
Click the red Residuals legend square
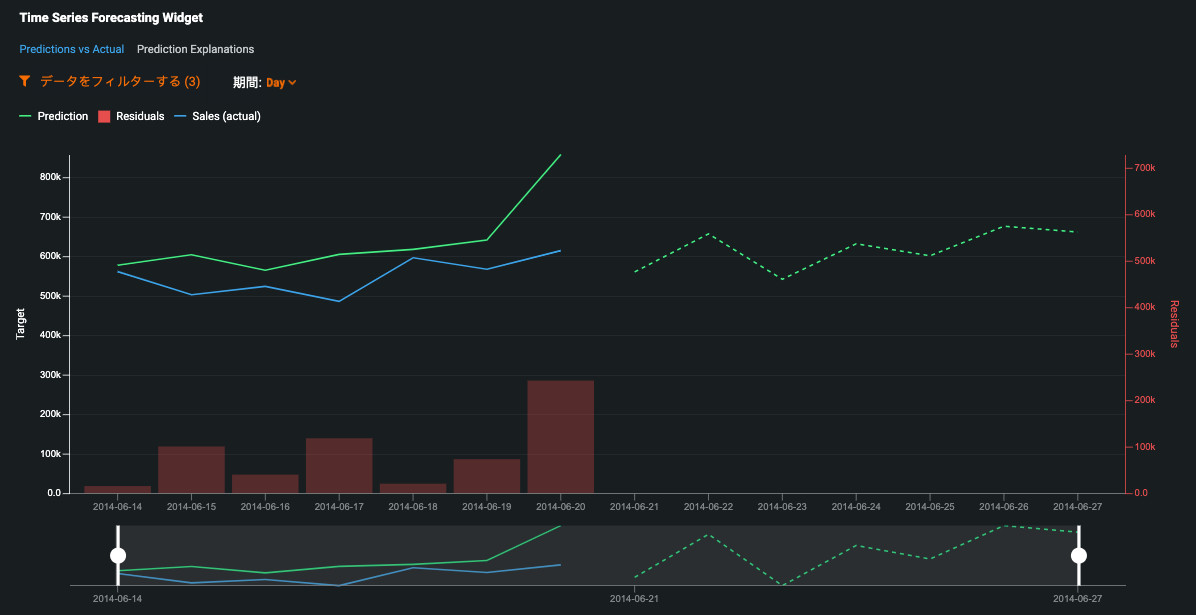point(104,116)
